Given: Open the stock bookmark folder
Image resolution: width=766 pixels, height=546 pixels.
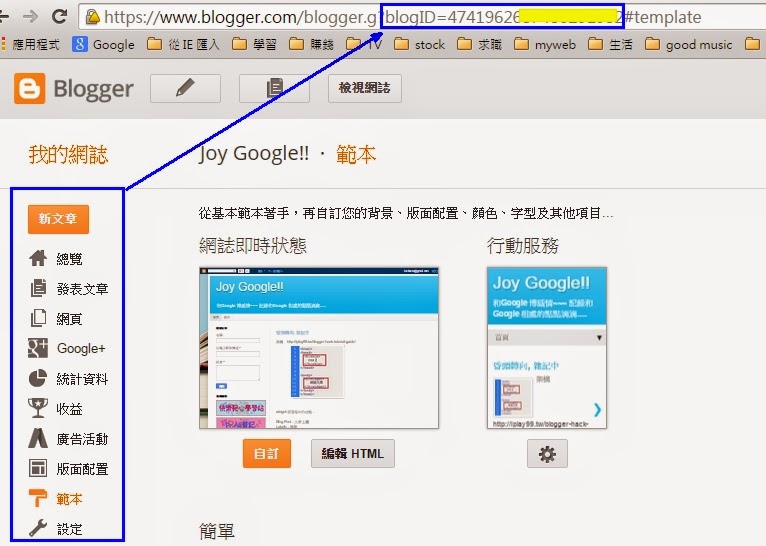Looking at the screenshot, I should coord(420,44).
